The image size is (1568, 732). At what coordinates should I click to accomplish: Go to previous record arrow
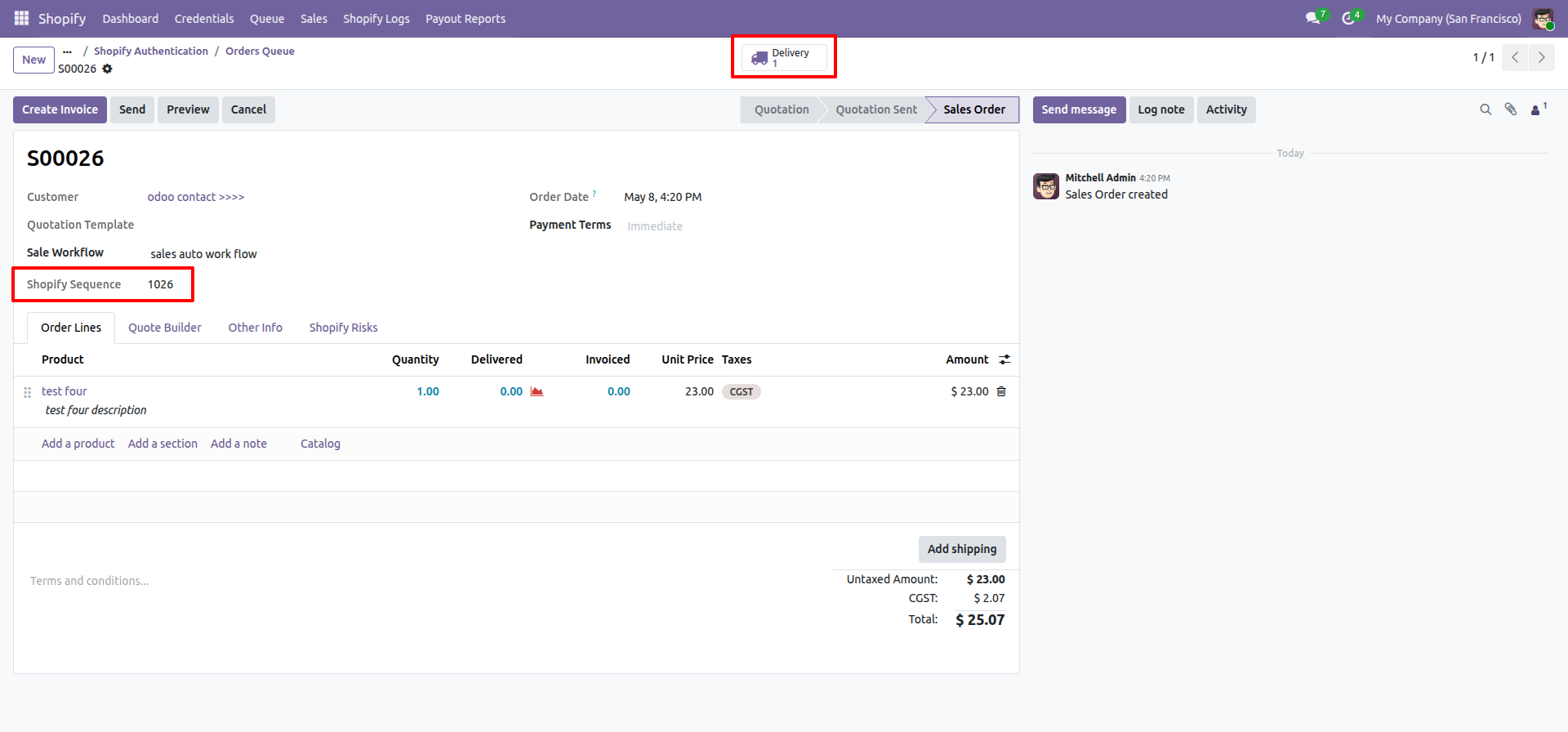[1515, 57]
